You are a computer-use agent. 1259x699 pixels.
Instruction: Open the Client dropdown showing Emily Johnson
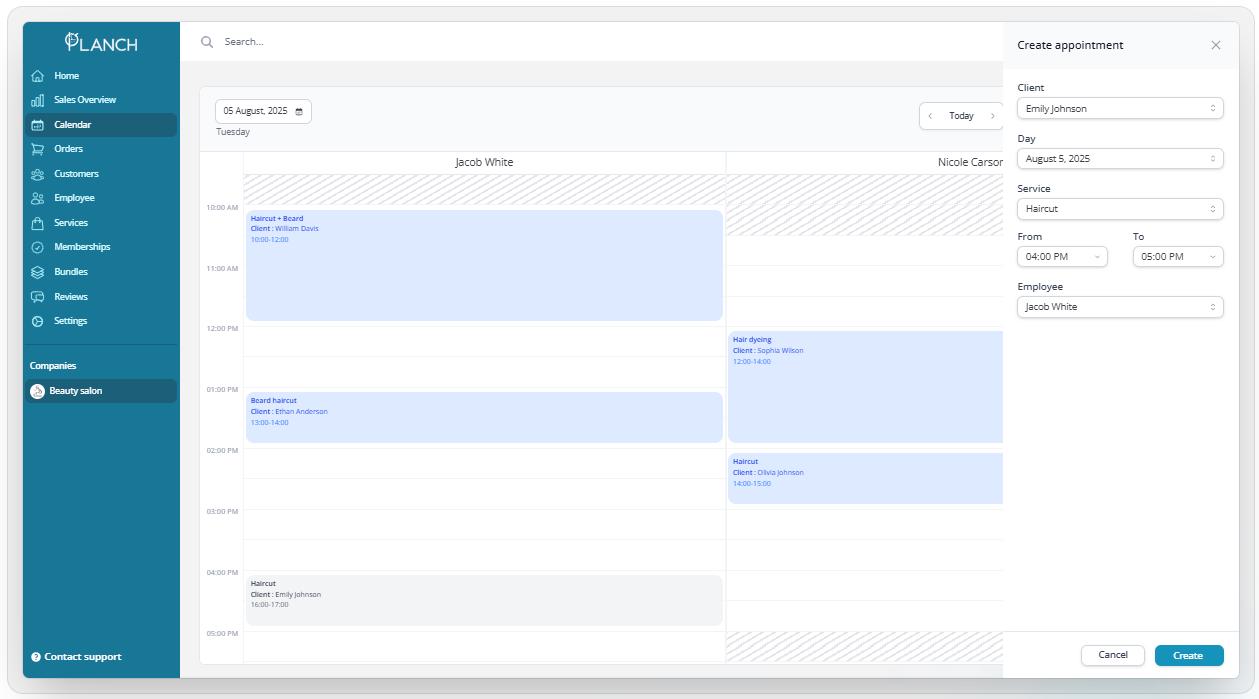coord(1119,109)
